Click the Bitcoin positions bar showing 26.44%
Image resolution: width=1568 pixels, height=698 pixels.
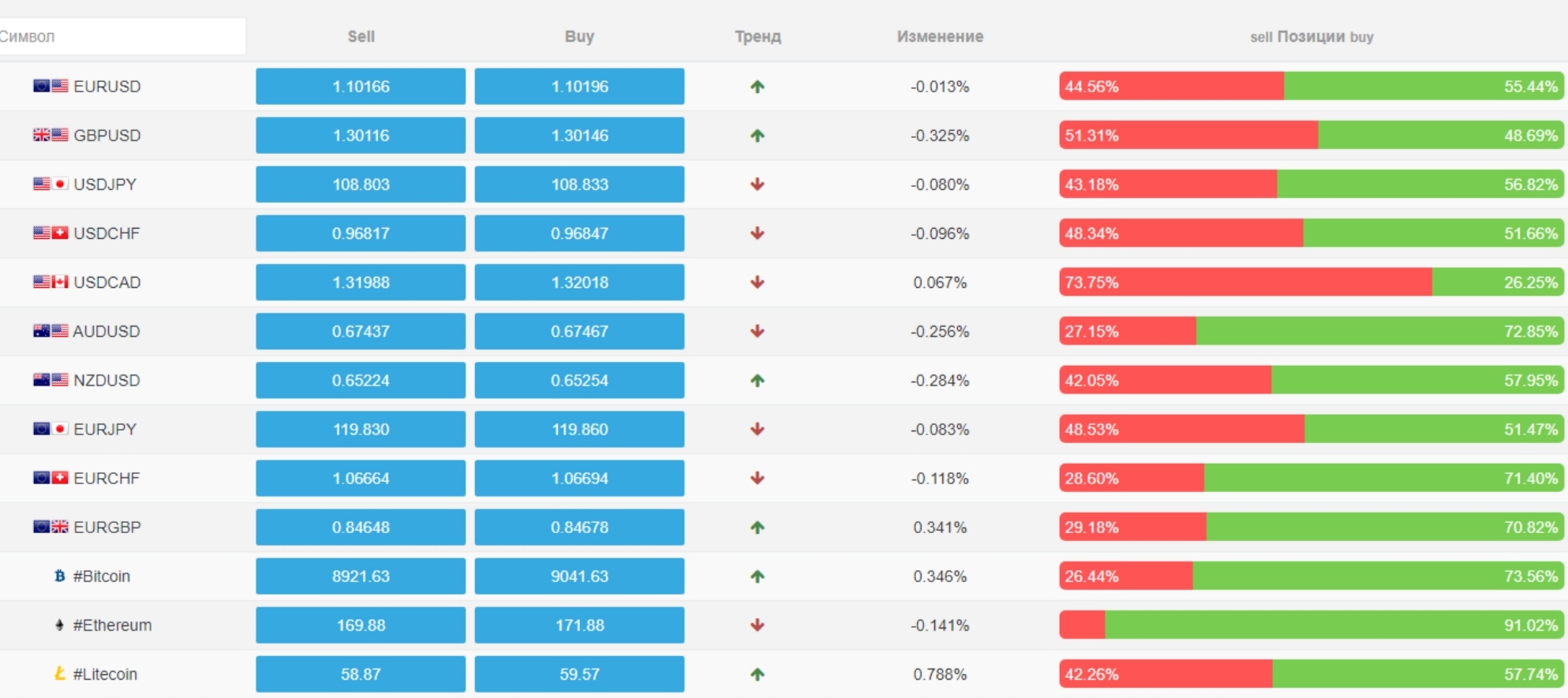tap(1311, 576)
